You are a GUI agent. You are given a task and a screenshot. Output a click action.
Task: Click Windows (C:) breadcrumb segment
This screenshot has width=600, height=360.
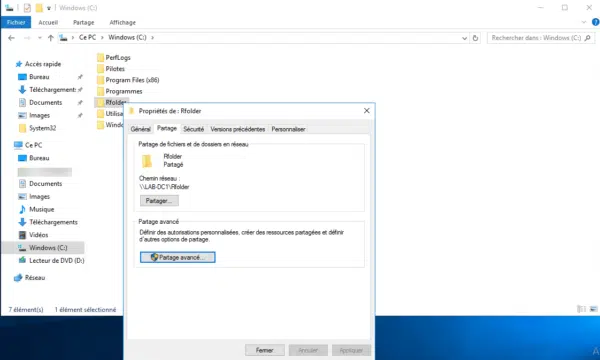click(127, 37)
